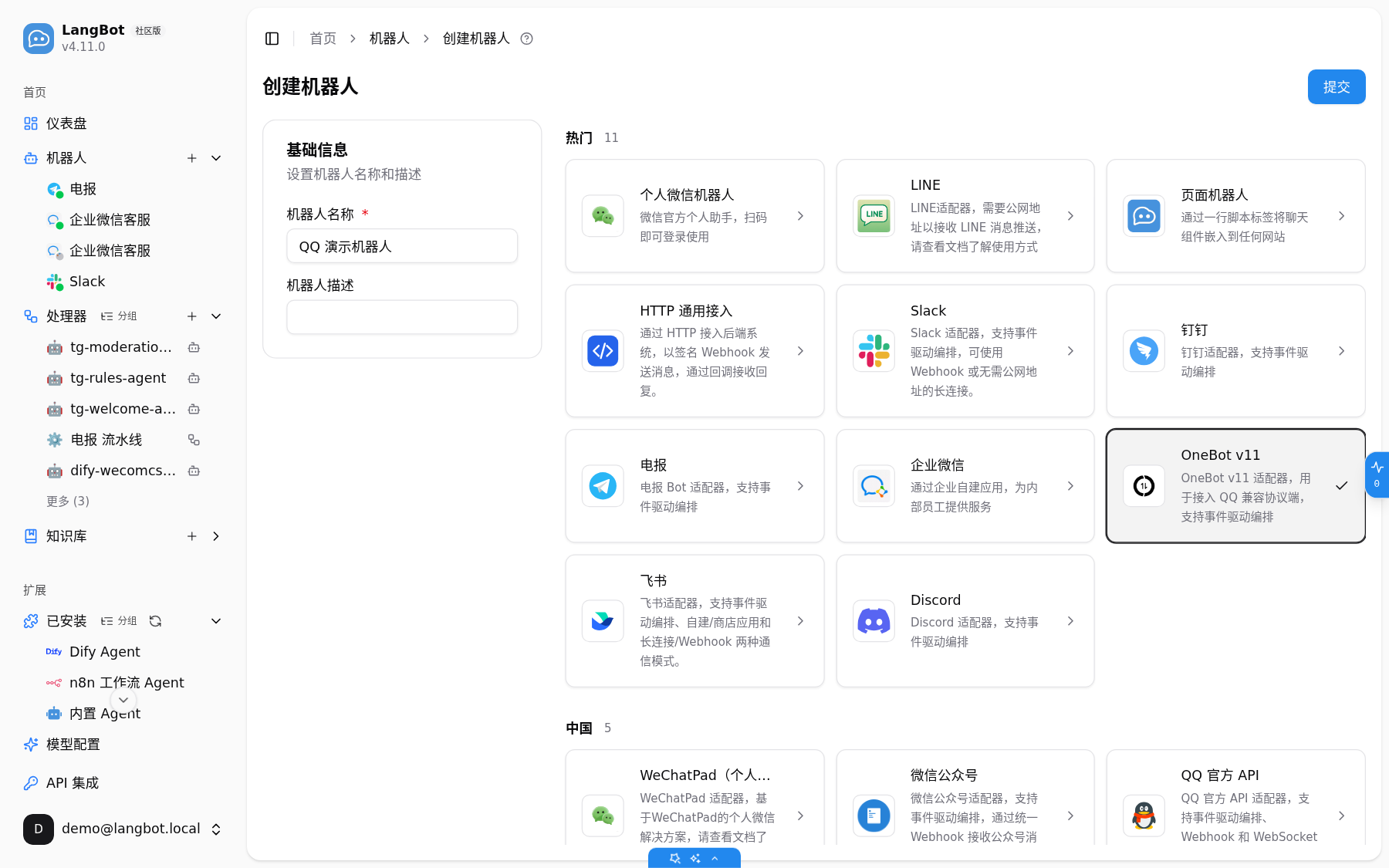The height and width of the screenshot is (868, 1389).
Task: Toggle 分组 grouping for 已安装
Action: (119, 621)
